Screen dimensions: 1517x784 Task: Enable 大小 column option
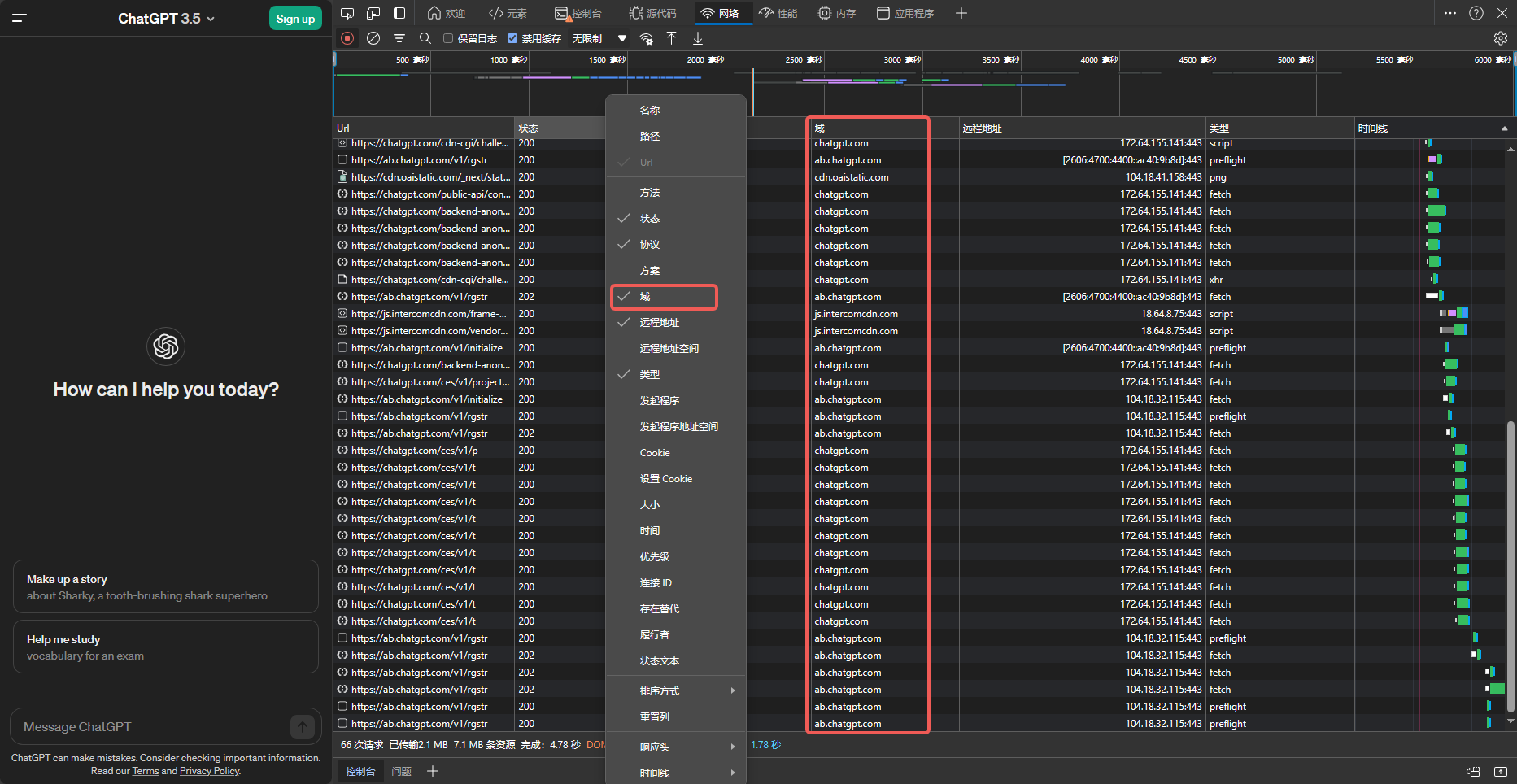[676, 504]
